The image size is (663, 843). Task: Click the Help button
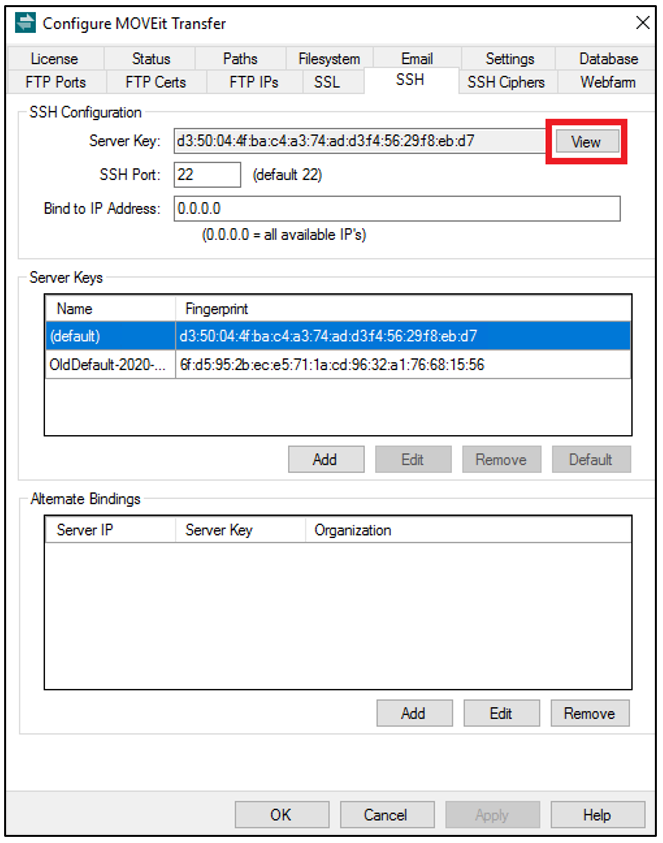[x=597, y=815]
